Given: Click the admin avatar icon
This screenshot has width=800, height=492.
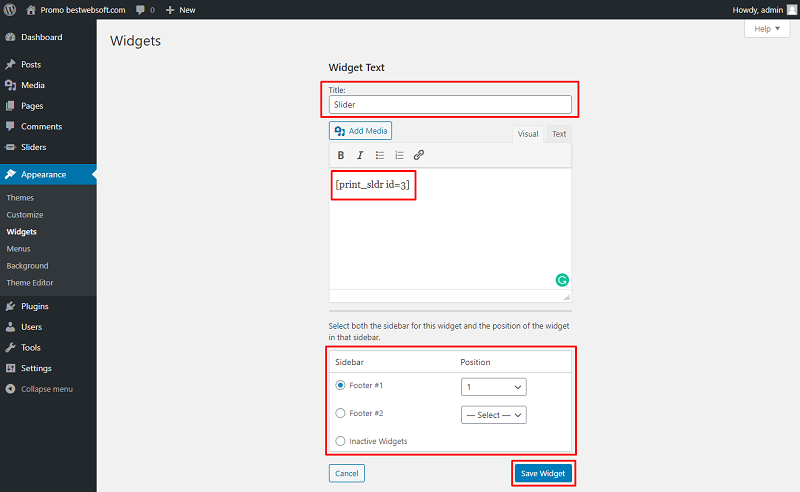Looking at the screenshot, I should pos(792,10).
